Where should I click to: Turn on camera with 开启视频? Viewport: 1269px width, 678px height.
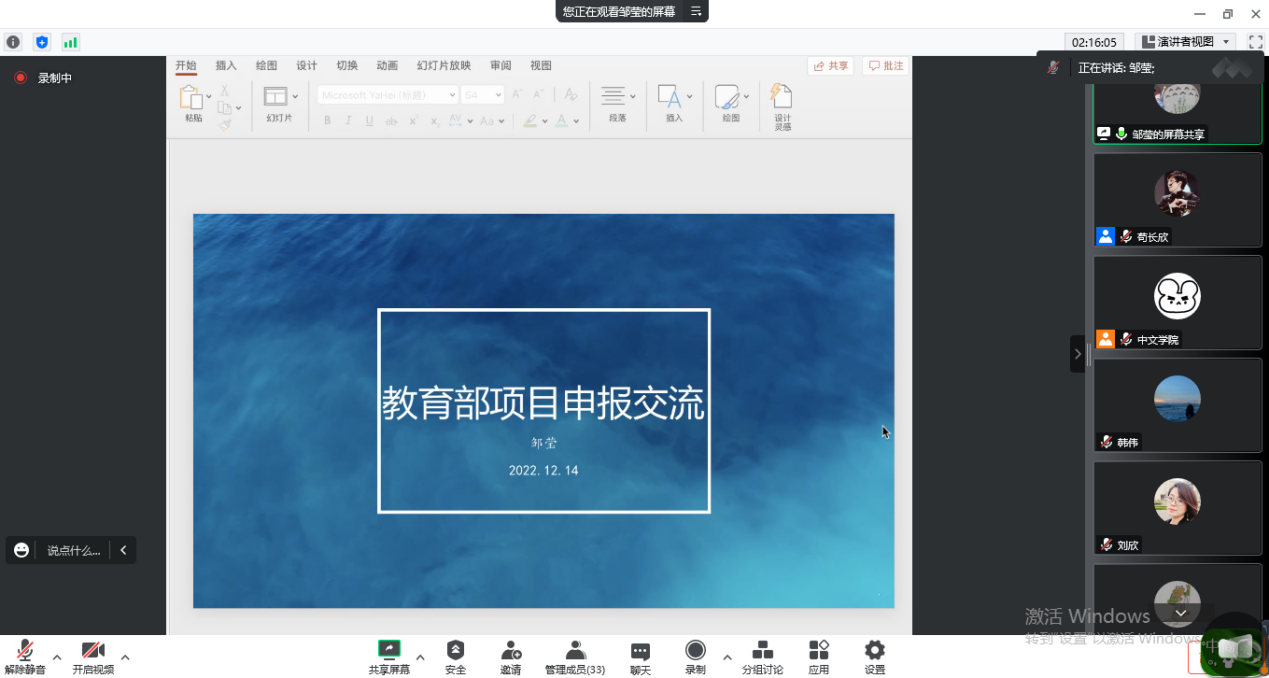[93, 652]
